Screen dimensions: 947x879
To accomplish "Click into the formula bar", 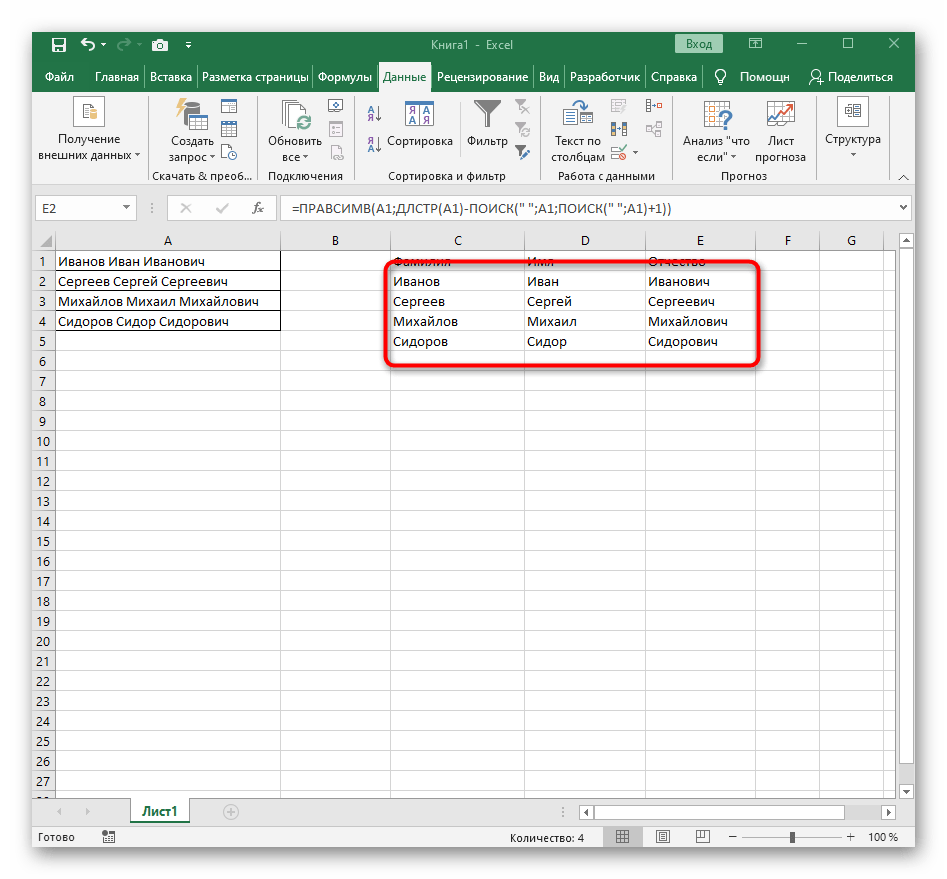I will pos(589,208).
